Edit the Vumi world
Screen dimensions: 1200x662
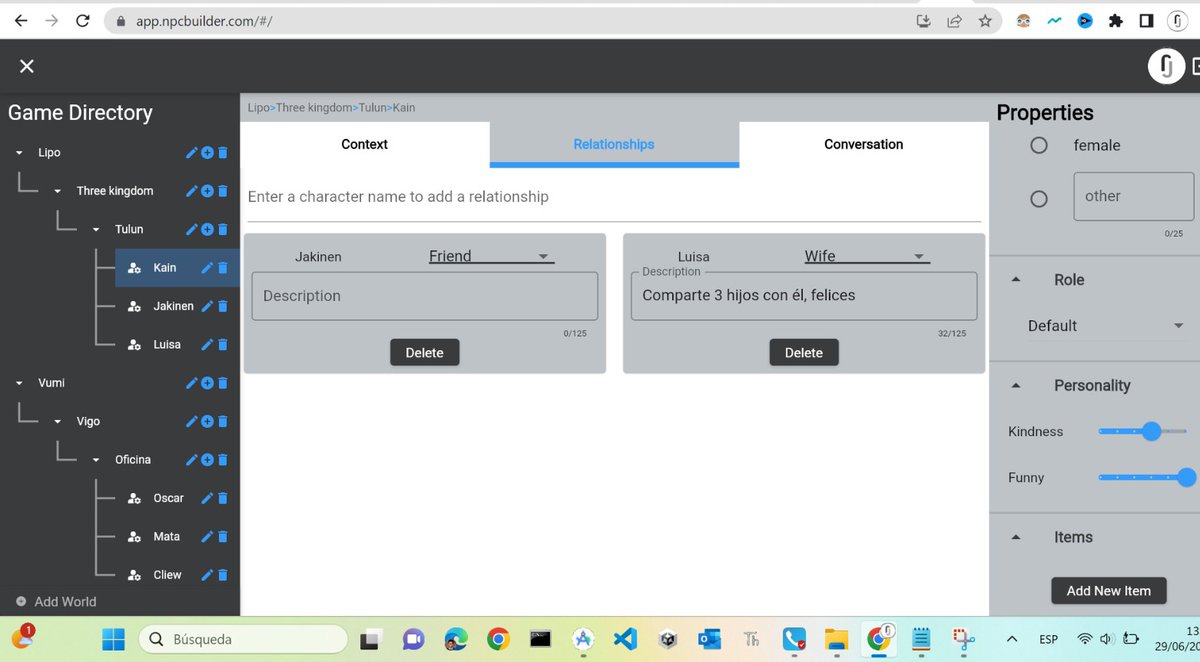(192, 383)
